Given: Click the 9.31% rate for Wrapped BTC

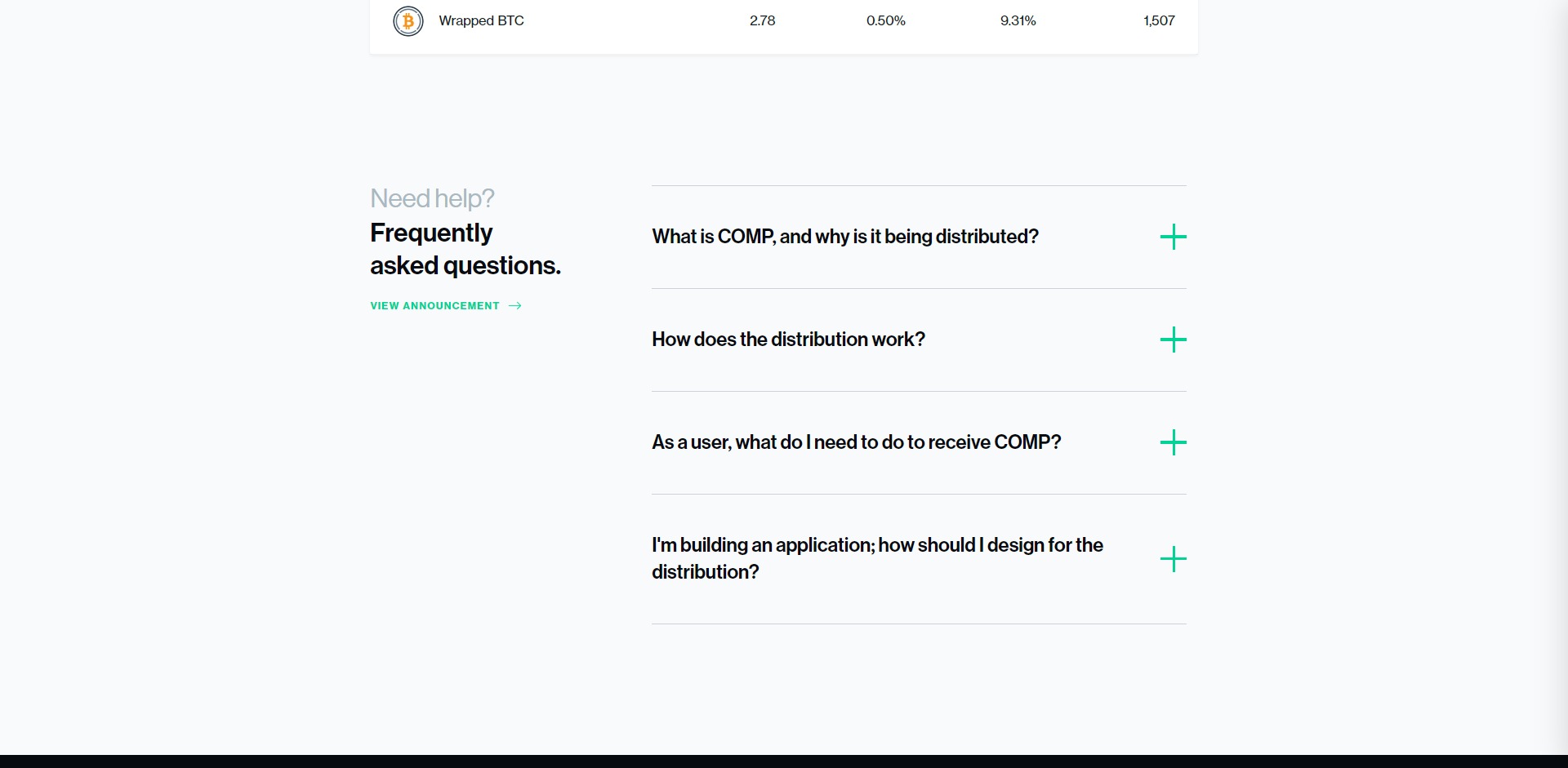Looking at the screenshot, I should click(x=1018, y=21).
